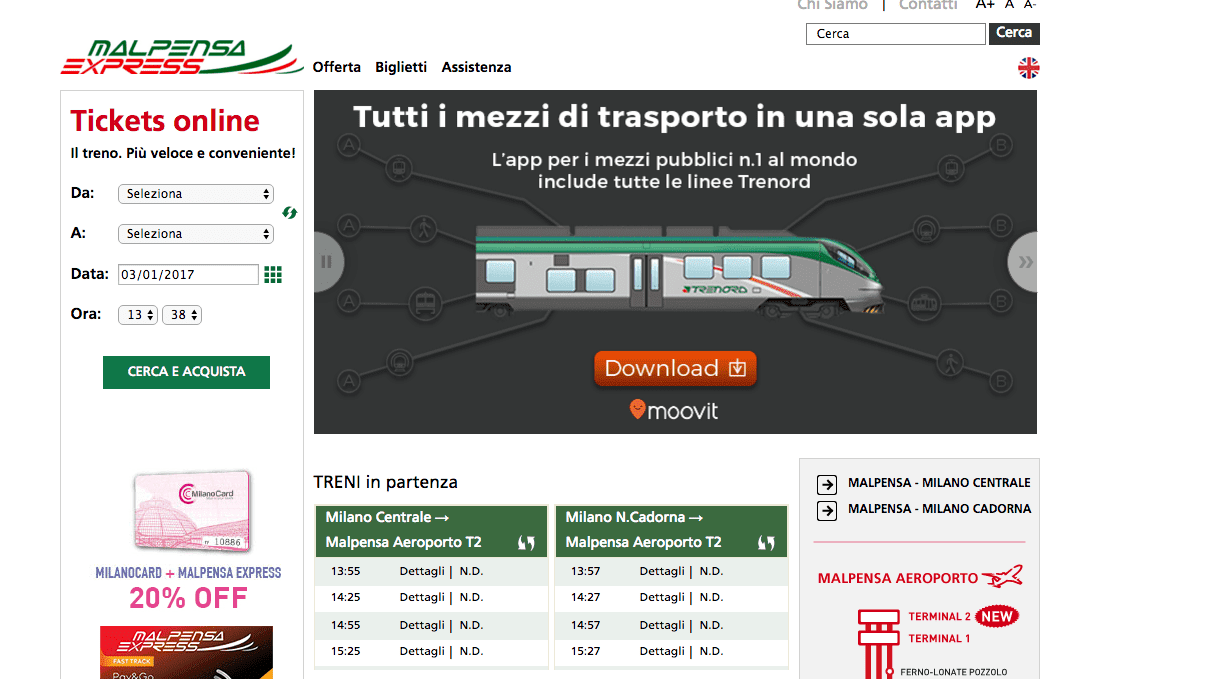Viewport: 1222px width, 679px height.
Task: Open the Ora hour selector showing 13
Action: coord(138,315)
